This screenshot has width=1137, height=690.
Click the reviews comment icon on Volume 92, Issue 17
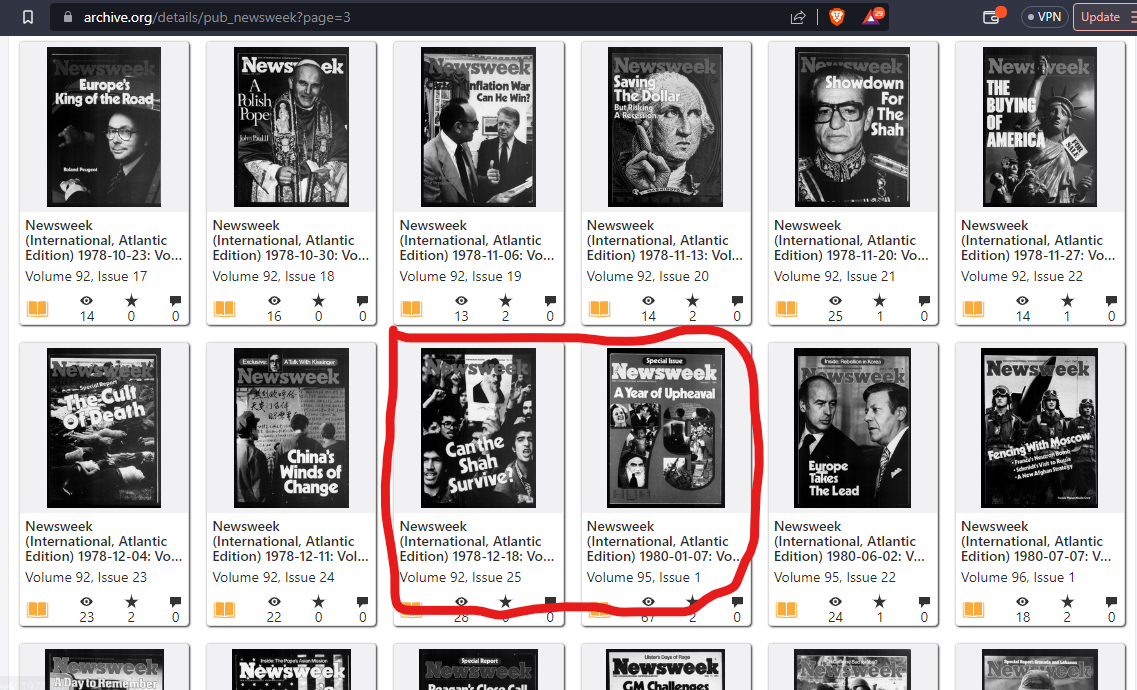[x=175, y=301]
